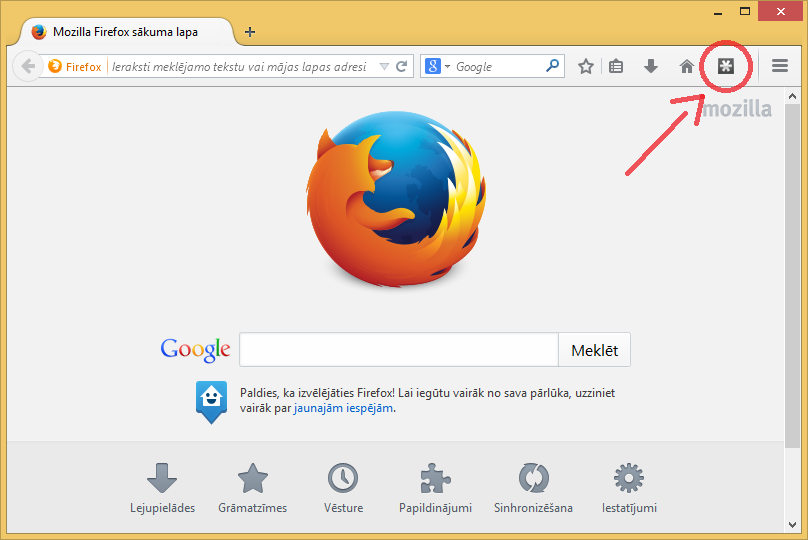Click the address bar text field
Screen dimensions: 808x540
(x=241, y=66)
